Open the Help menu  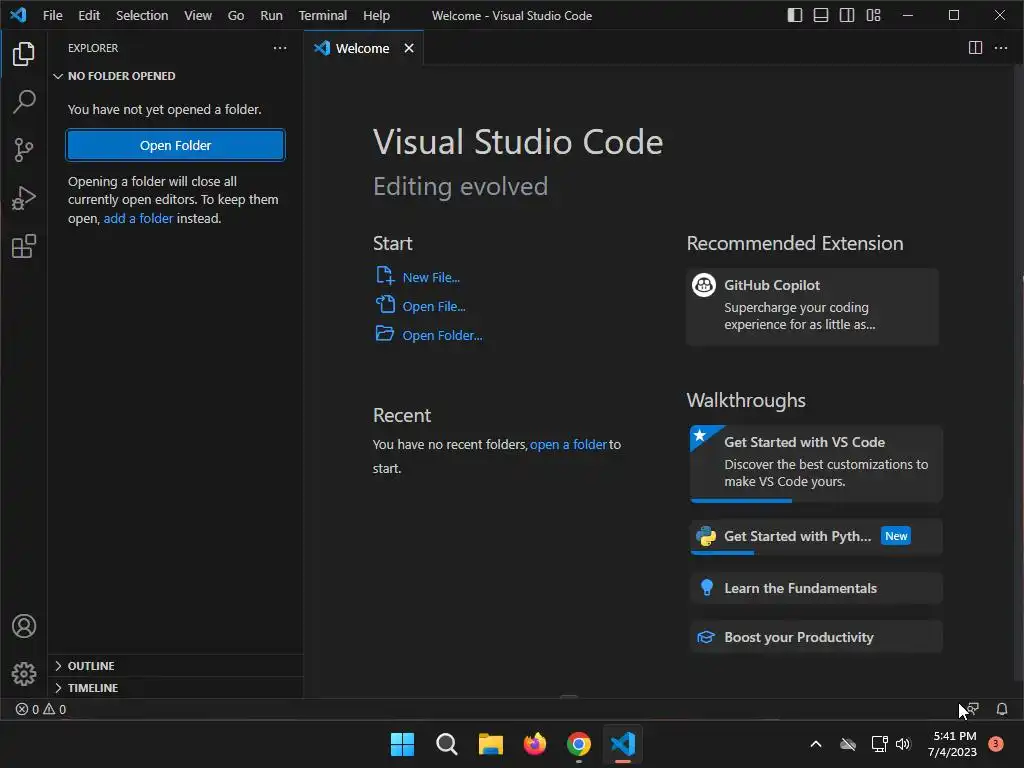click(x=376, y=15)
